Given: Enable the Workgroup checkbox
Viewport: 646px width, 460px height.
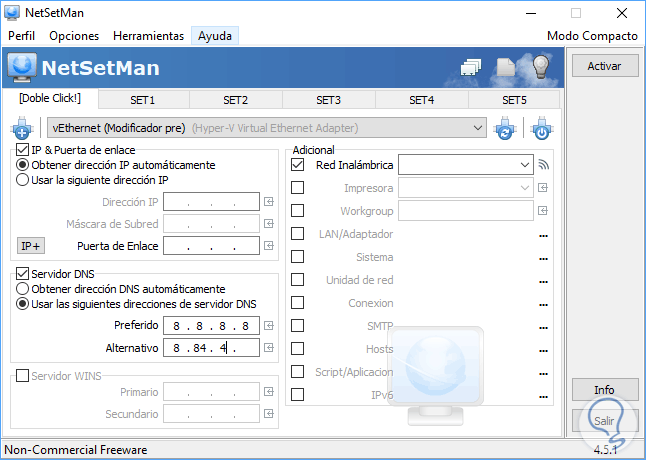Looking at the screenshot, I should click(297, 211).
